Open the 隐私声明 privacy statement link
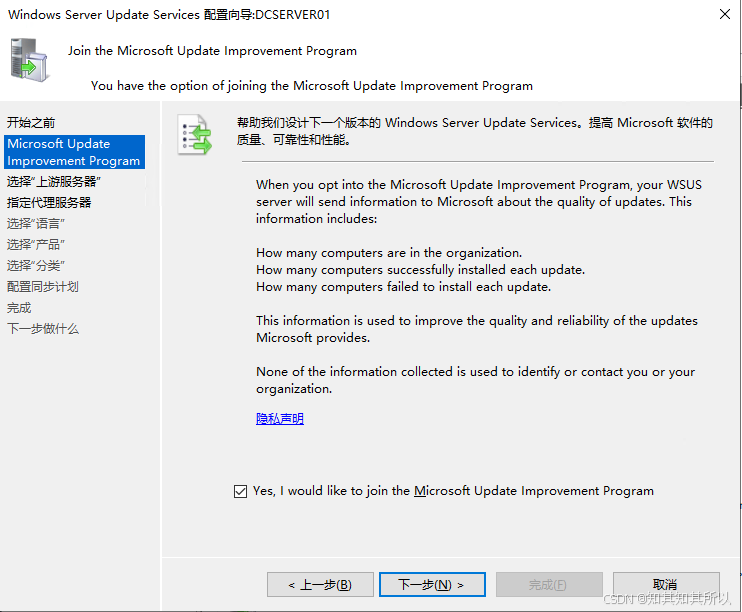The width and height of the screenshot is (742, 612). (280, 418)
